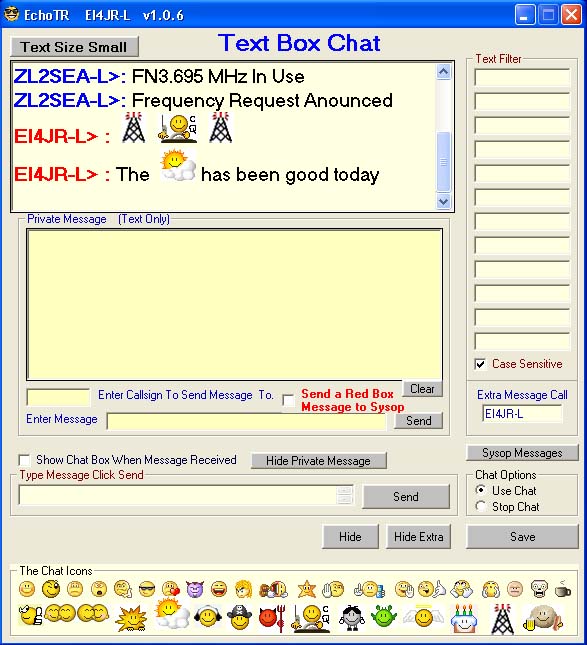The height and width of the screenshot is (645, 587).
Task: Click the Extra Message Call input field
Action: (522, 414)
